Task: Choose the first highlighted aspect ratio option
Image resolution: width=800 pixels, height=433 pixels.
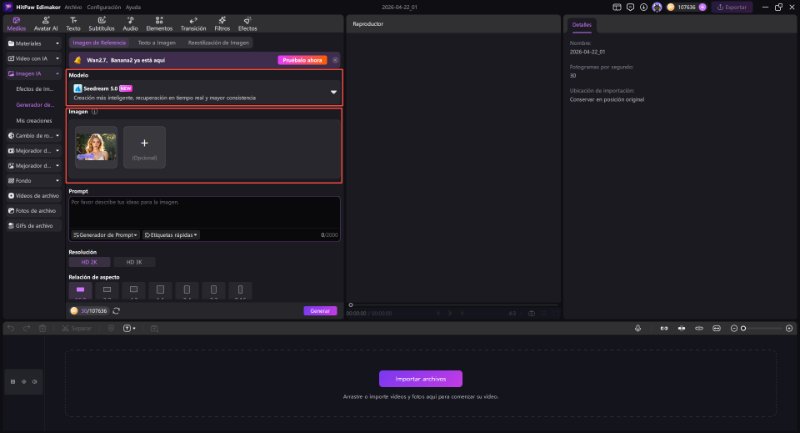Action: (x=81, y=290)
